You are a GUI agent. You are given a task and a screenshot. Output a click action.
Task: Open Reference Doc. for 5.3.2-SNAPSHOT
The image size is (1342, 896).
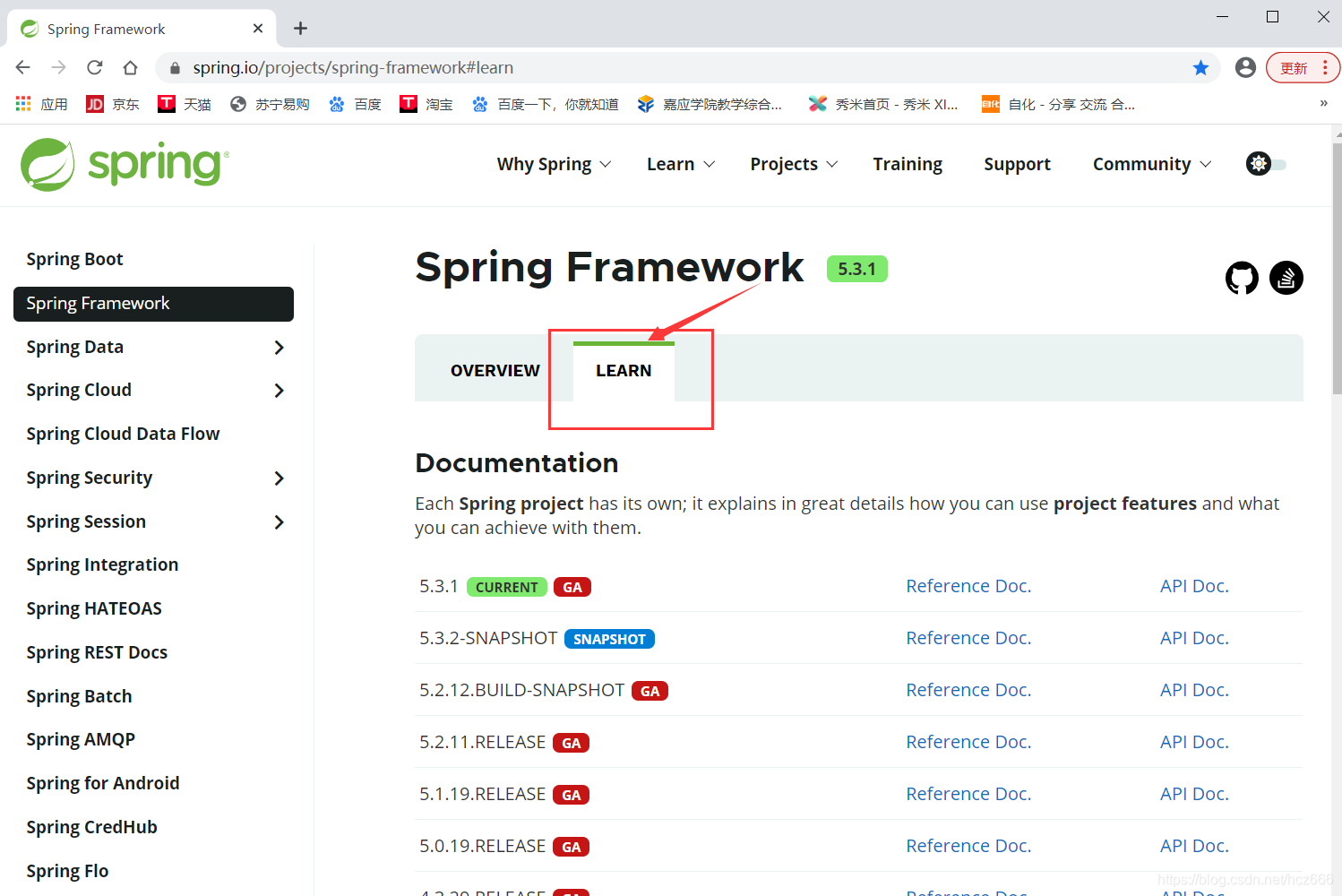968,638
